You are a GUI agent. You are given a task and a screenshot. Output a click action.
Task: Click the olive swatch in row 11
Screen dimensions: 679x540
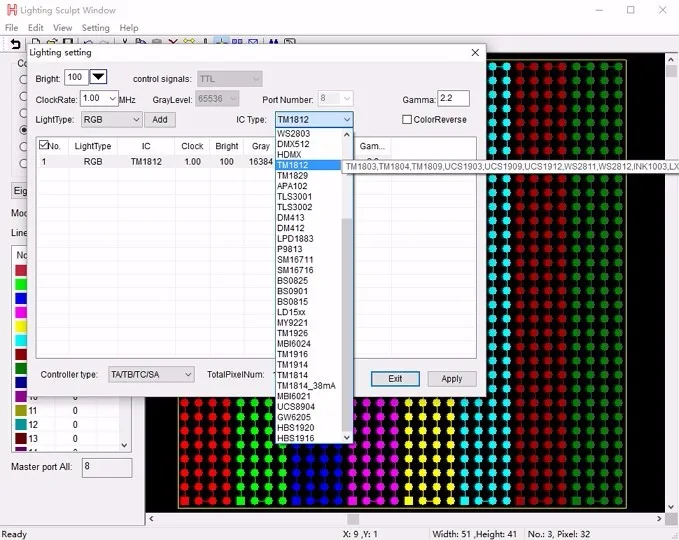pos(21,410)
